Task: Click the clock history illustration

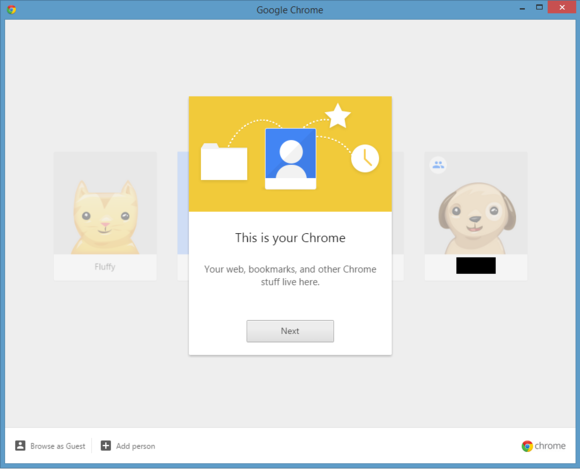Action: [365, 158]
